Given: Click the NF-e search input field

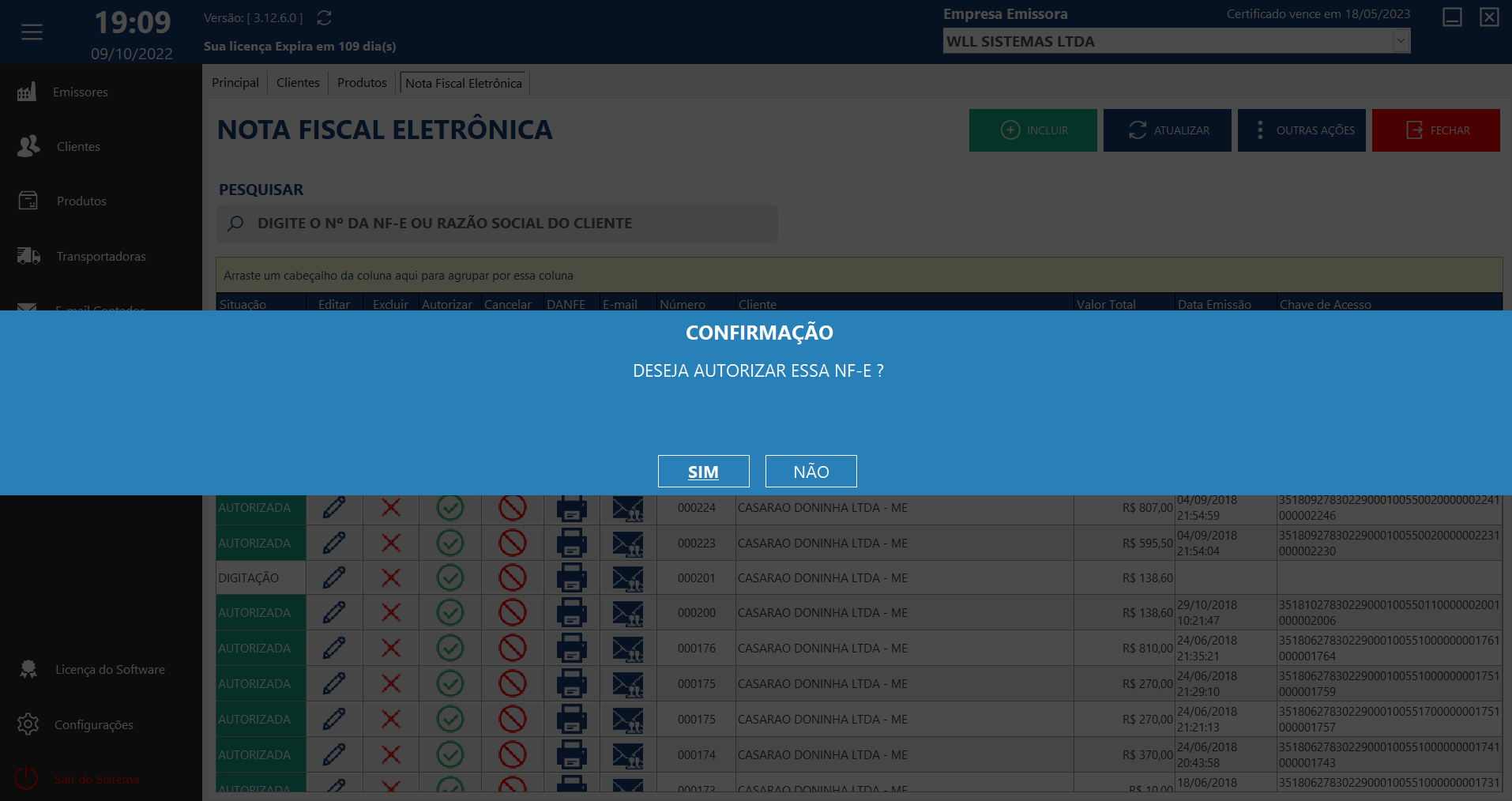Looking at the screenshot, I should (498, 224).
